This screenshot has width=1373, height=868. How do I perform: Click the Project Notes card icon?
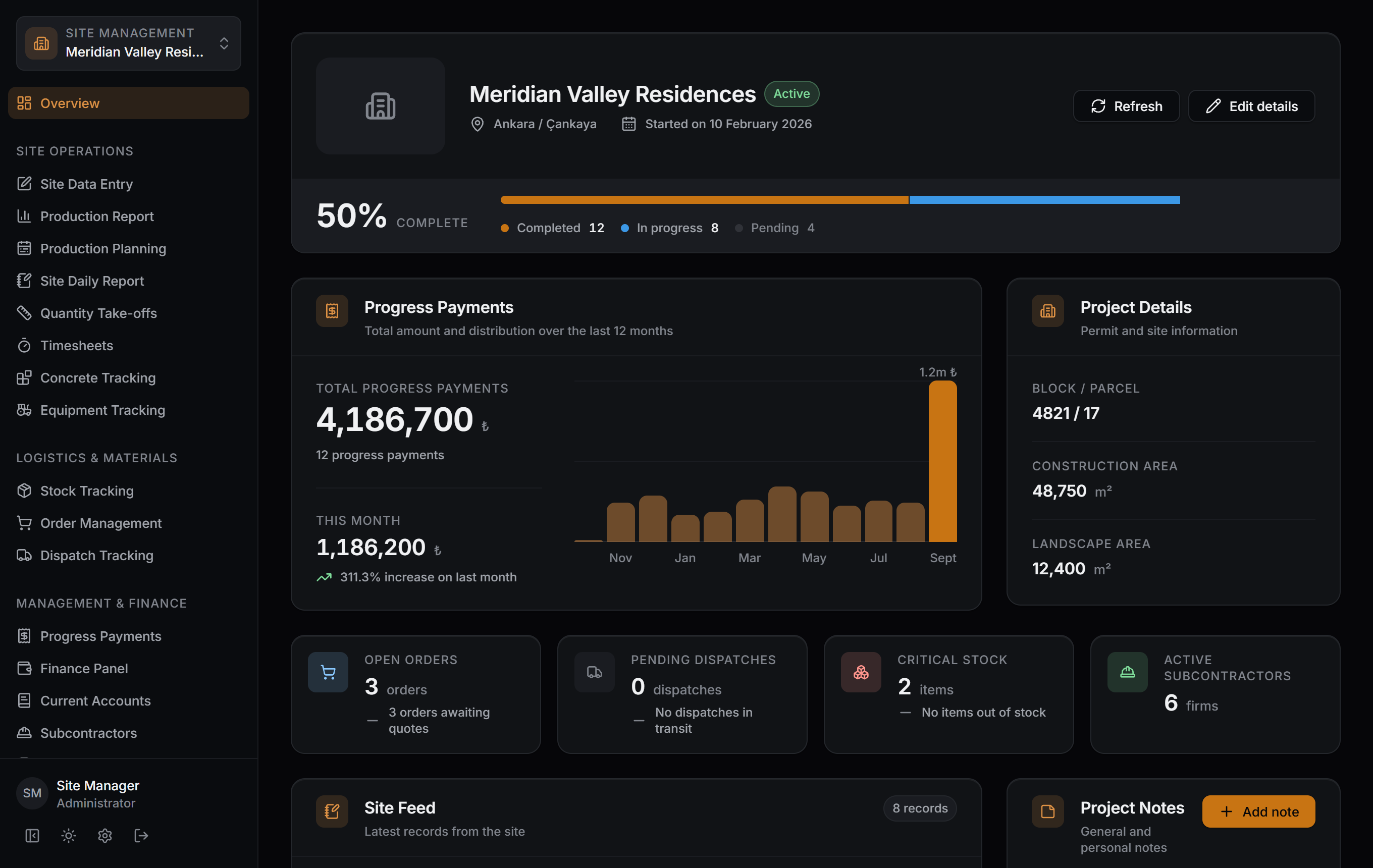coord(1047,811)
